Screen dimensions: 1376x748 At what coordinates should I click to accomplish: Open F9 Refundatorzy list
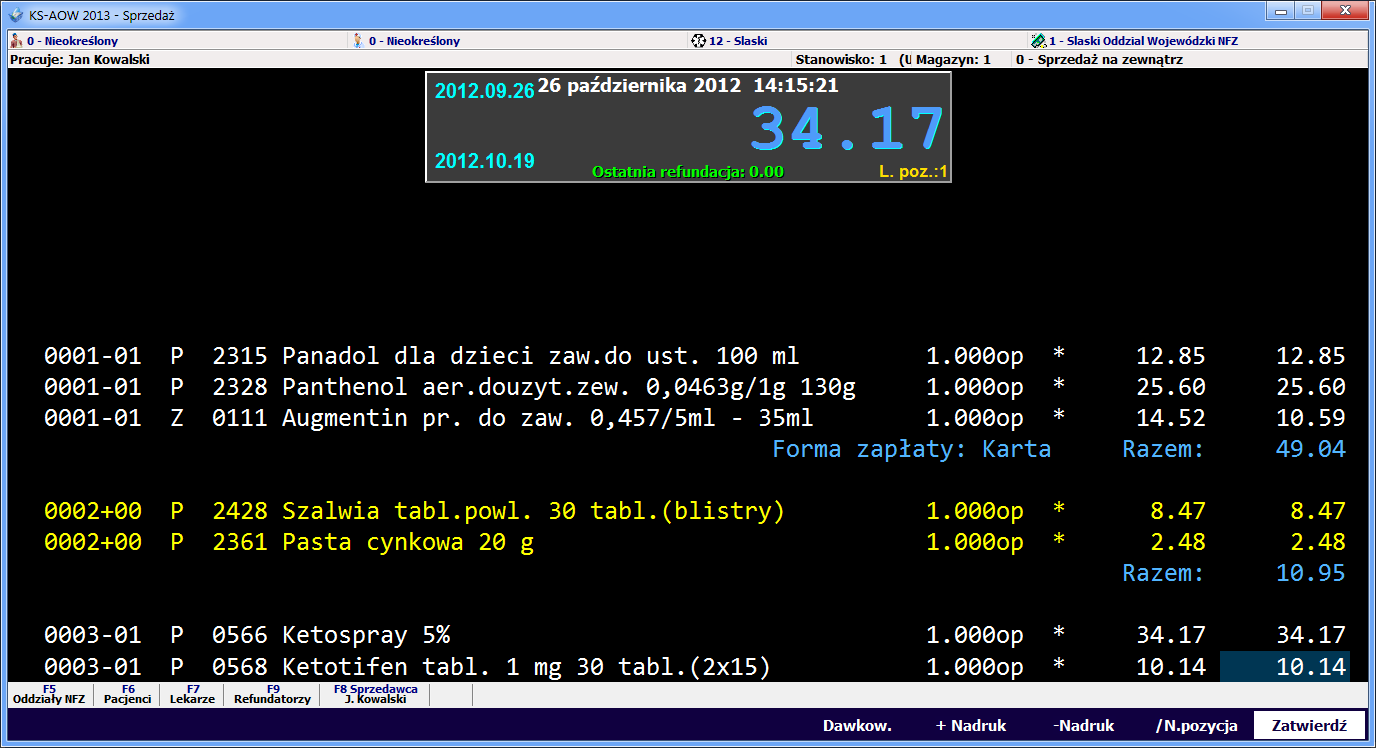[x=272, y=695]
